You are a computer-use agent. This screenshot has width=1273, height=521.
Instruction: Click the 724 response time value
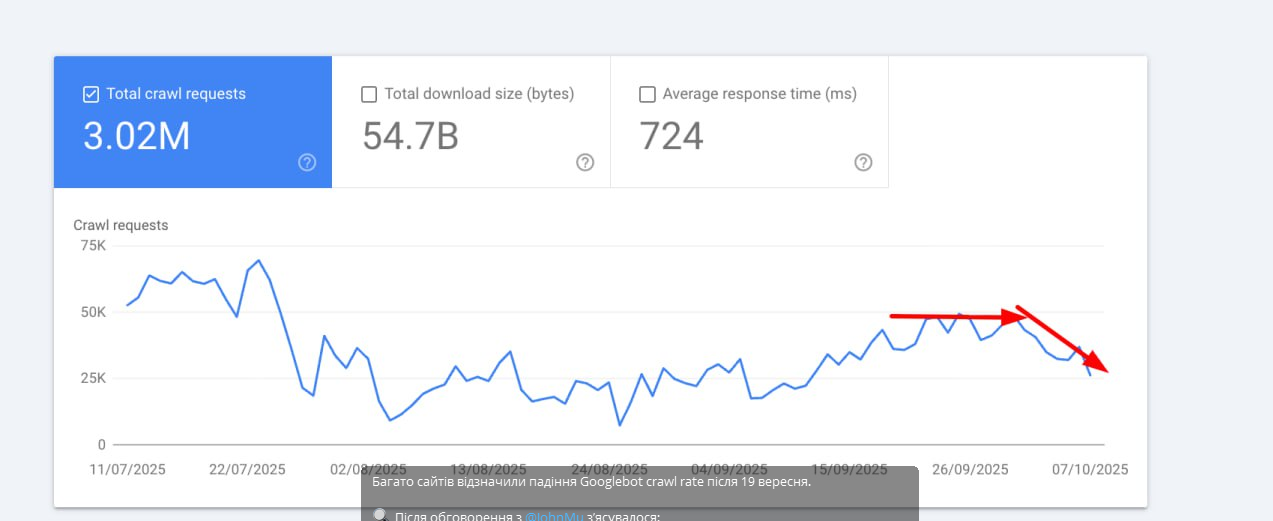tap(671, 136)
